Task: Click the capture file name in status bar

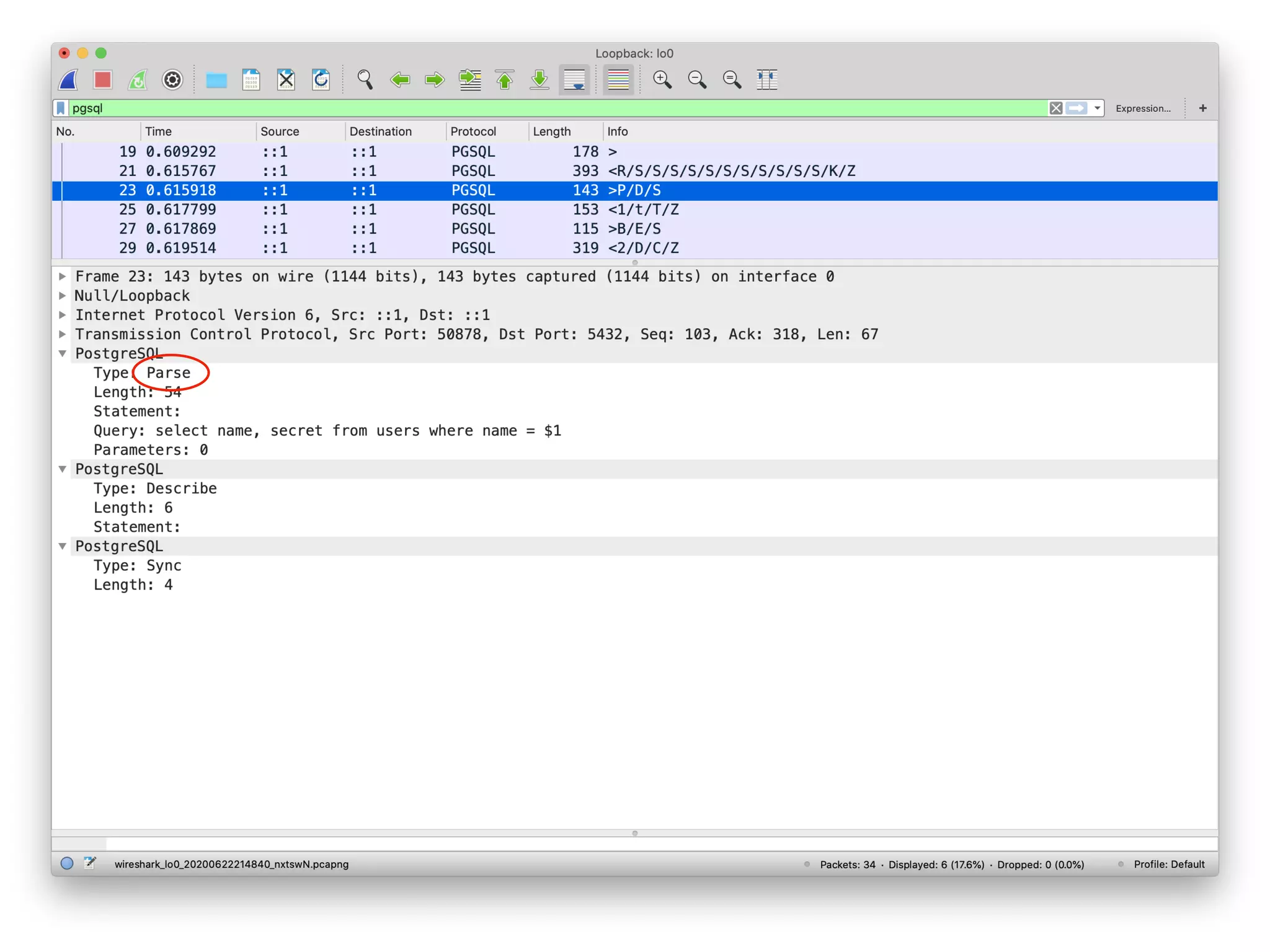Action: [x=231, y=864]
